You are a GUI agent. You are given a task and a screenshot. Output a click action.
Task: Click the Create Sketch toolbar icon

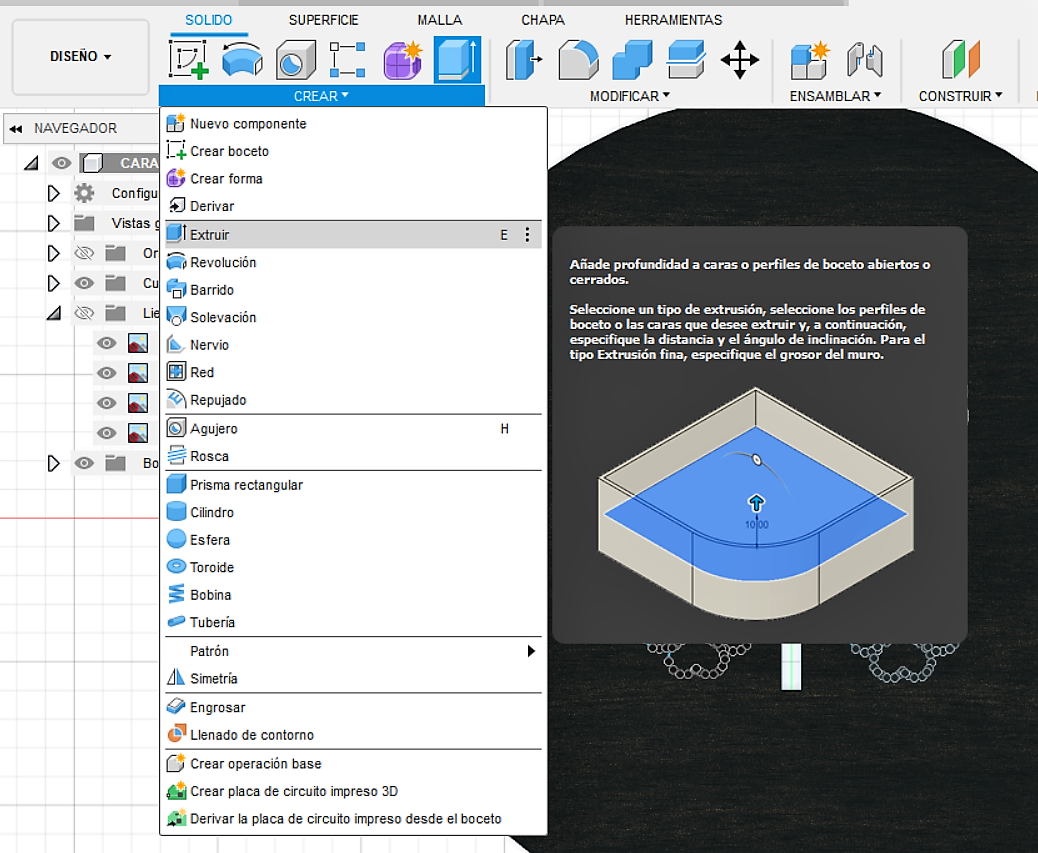189,60
